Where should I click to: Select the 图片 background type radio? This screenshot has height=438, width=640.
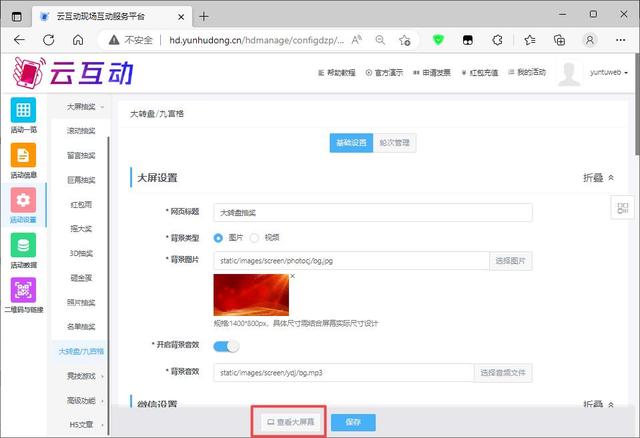tap(218, 238)
